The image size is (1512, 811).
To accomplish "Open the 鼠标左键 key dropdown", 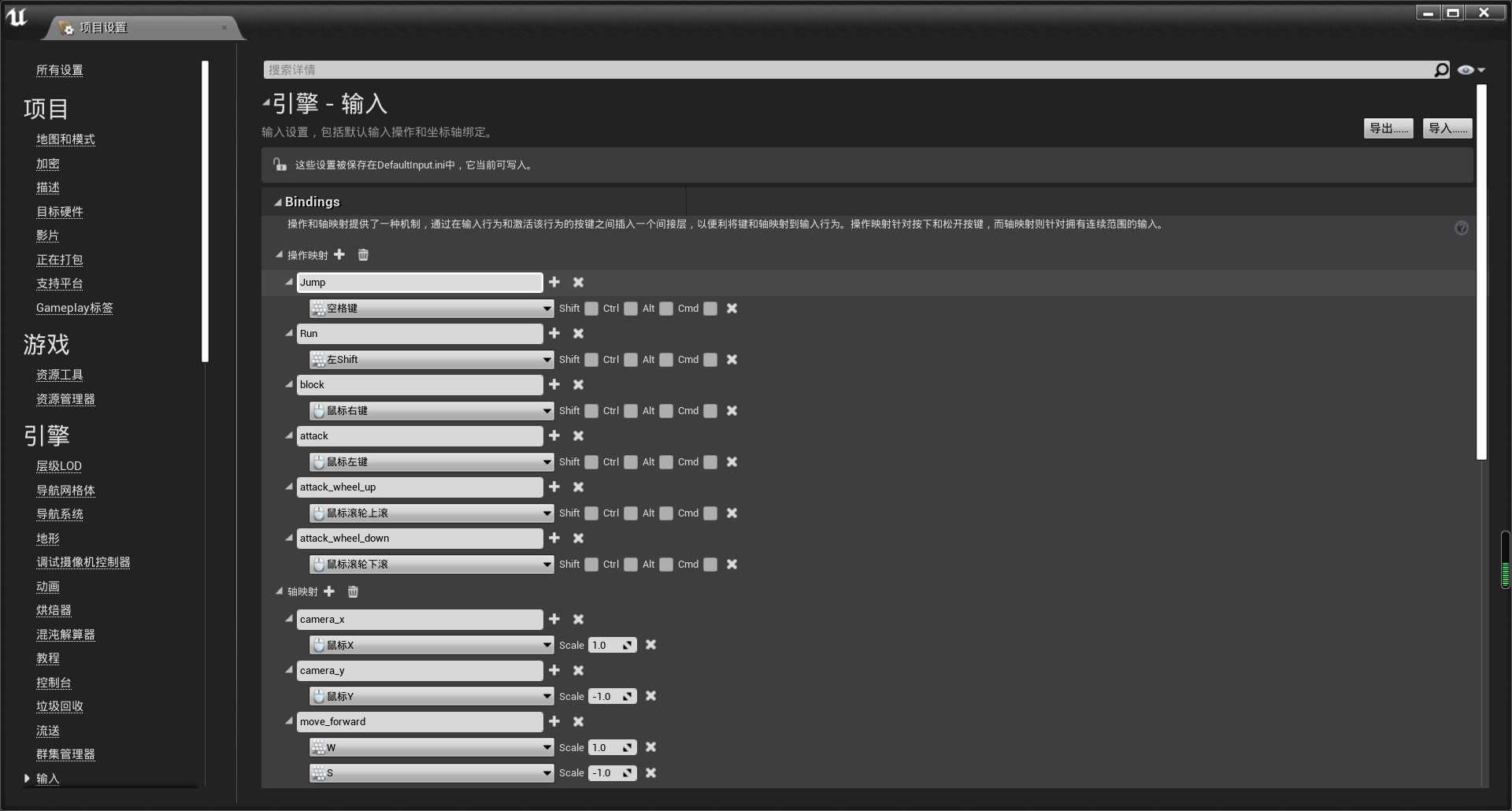I will point(432,461).
